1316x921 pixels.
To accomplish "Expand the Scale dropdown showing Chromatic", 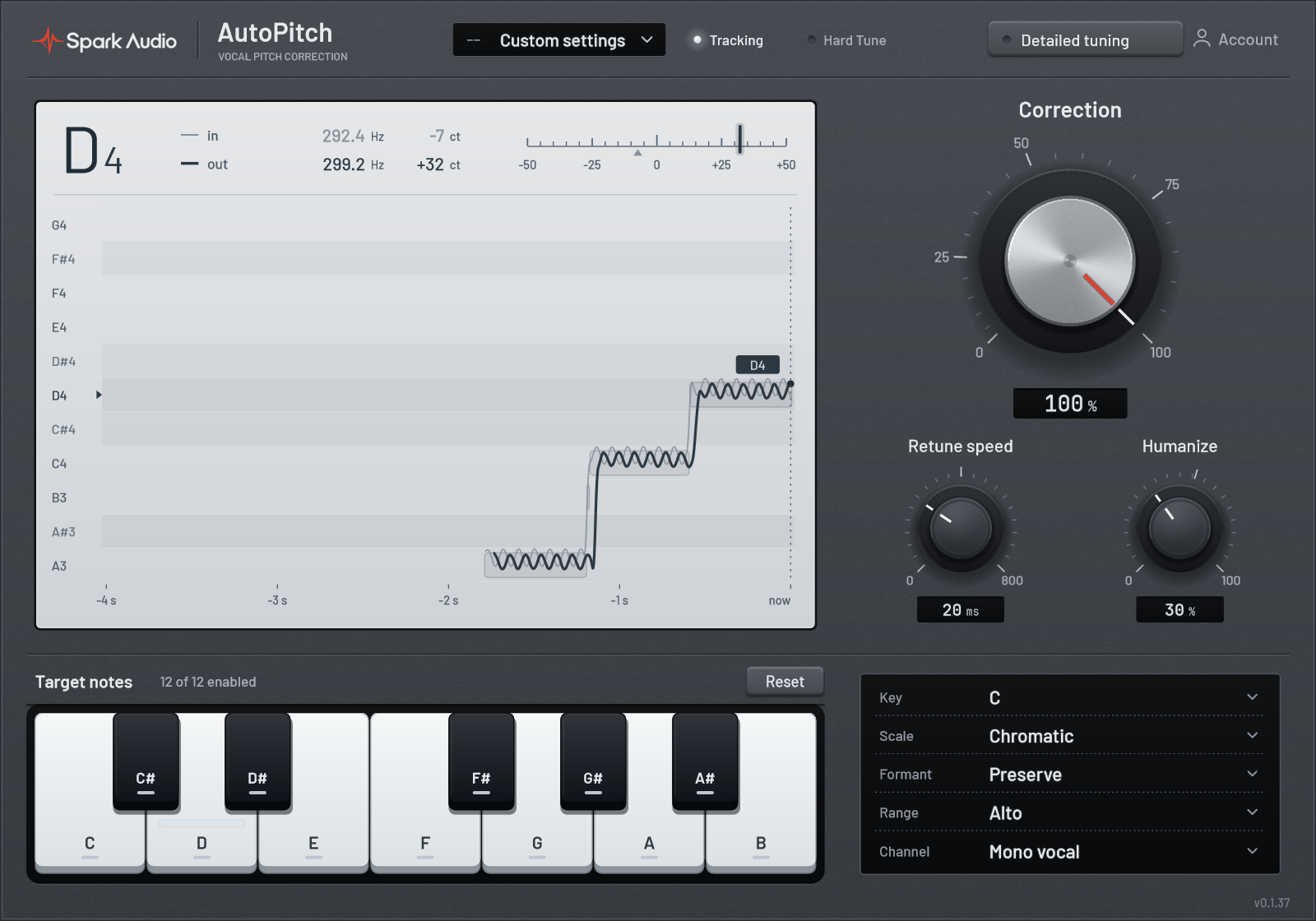I will [x=1069, y=736].
